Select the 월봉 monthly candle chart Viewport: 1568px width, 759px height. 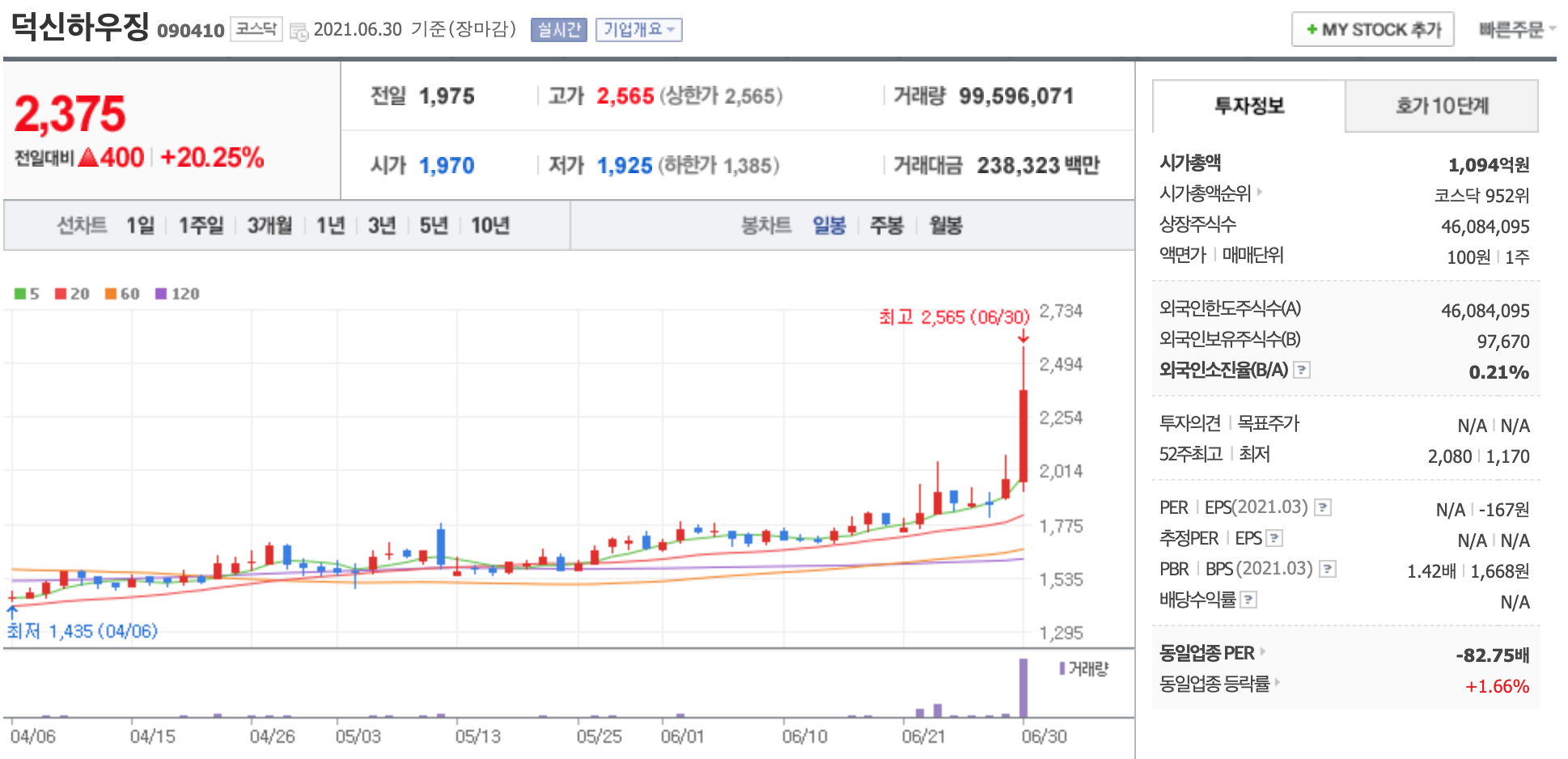(x=946, y=226)
